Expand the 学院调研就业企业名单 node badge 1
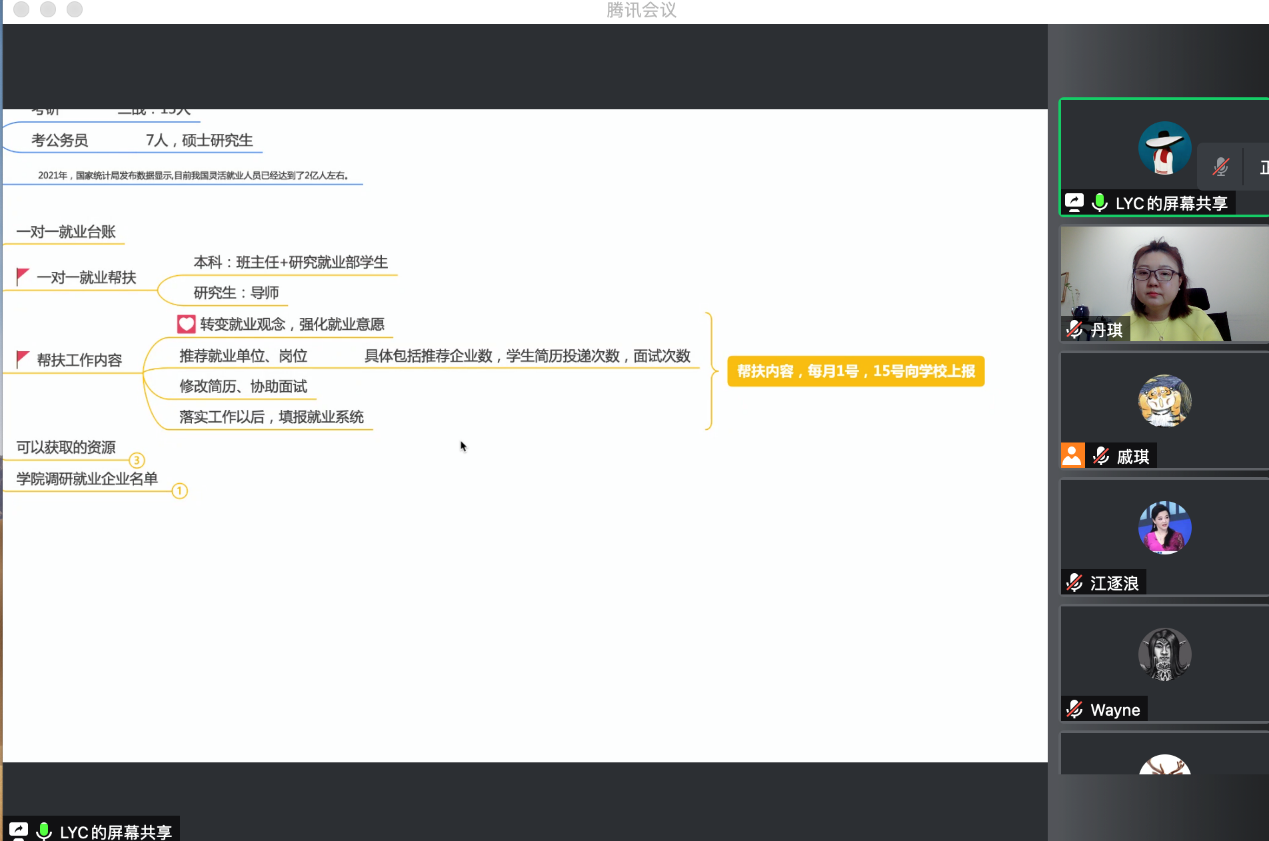Screen dimensions: 1269x841 pos(179,491)
